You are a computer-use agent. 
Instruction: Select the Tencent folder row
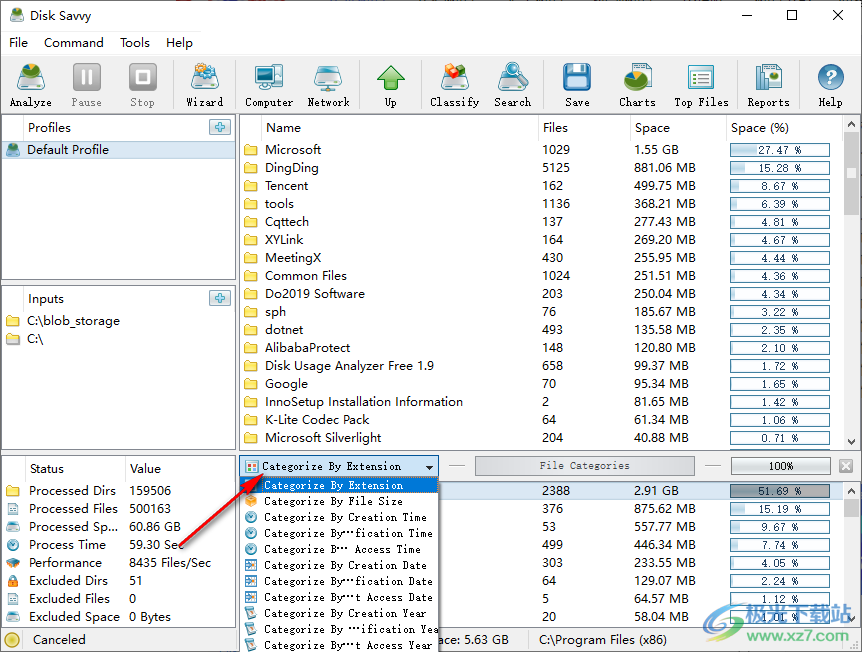coord(541,186)
